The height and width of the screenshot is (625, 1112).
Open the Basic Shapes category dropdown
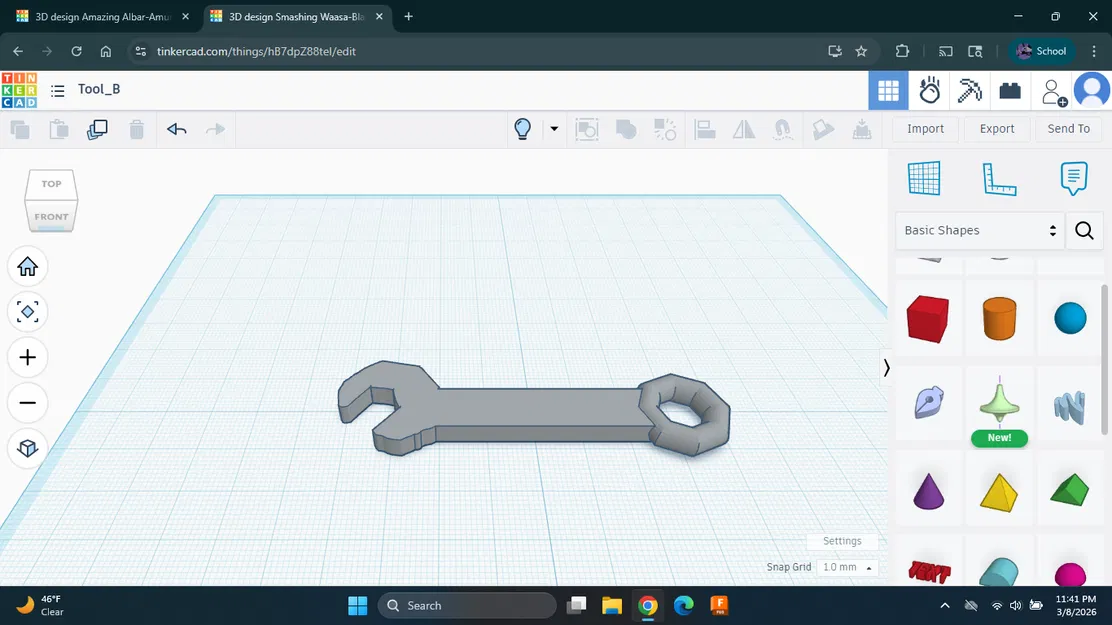978,230
